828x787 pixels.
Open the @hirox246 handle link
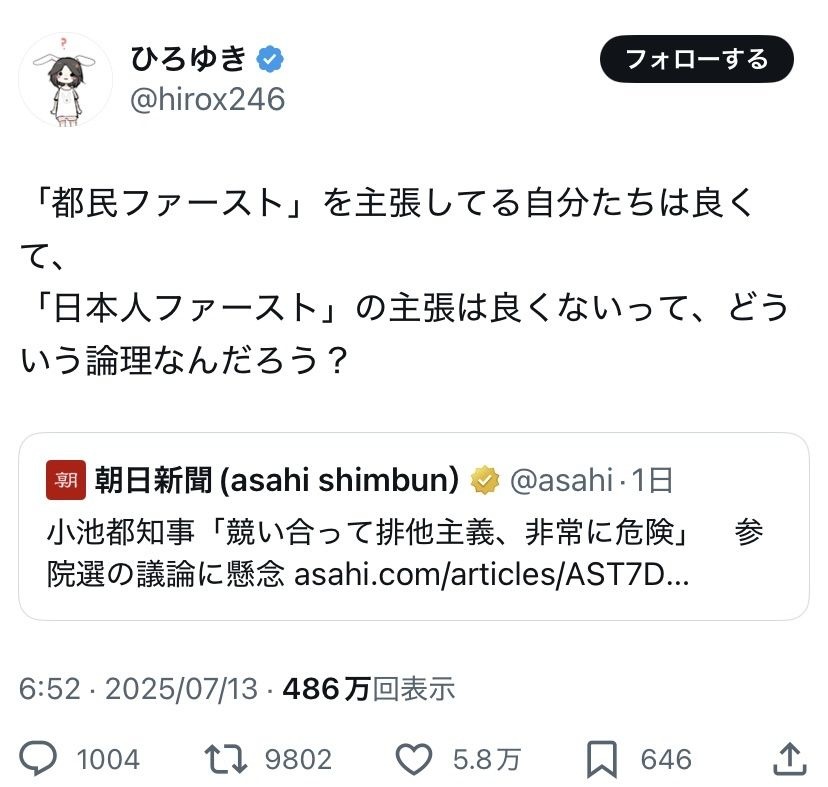click(208, 100)
